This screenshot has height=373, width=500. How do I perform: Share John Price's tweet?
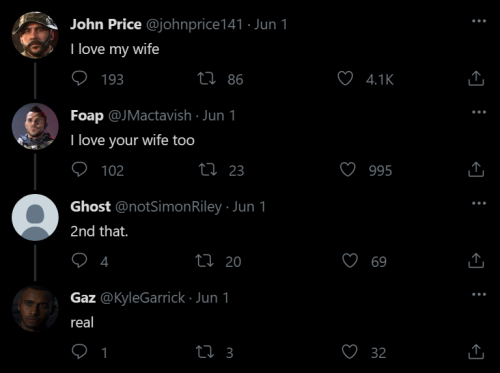coord(476,79)
